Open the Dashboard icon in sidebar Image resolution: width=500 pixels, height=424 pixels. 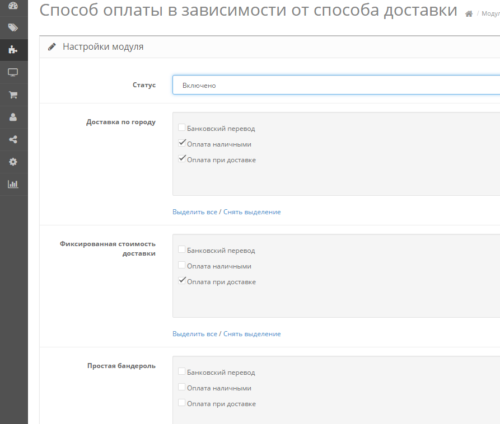(x=13, y=5)
